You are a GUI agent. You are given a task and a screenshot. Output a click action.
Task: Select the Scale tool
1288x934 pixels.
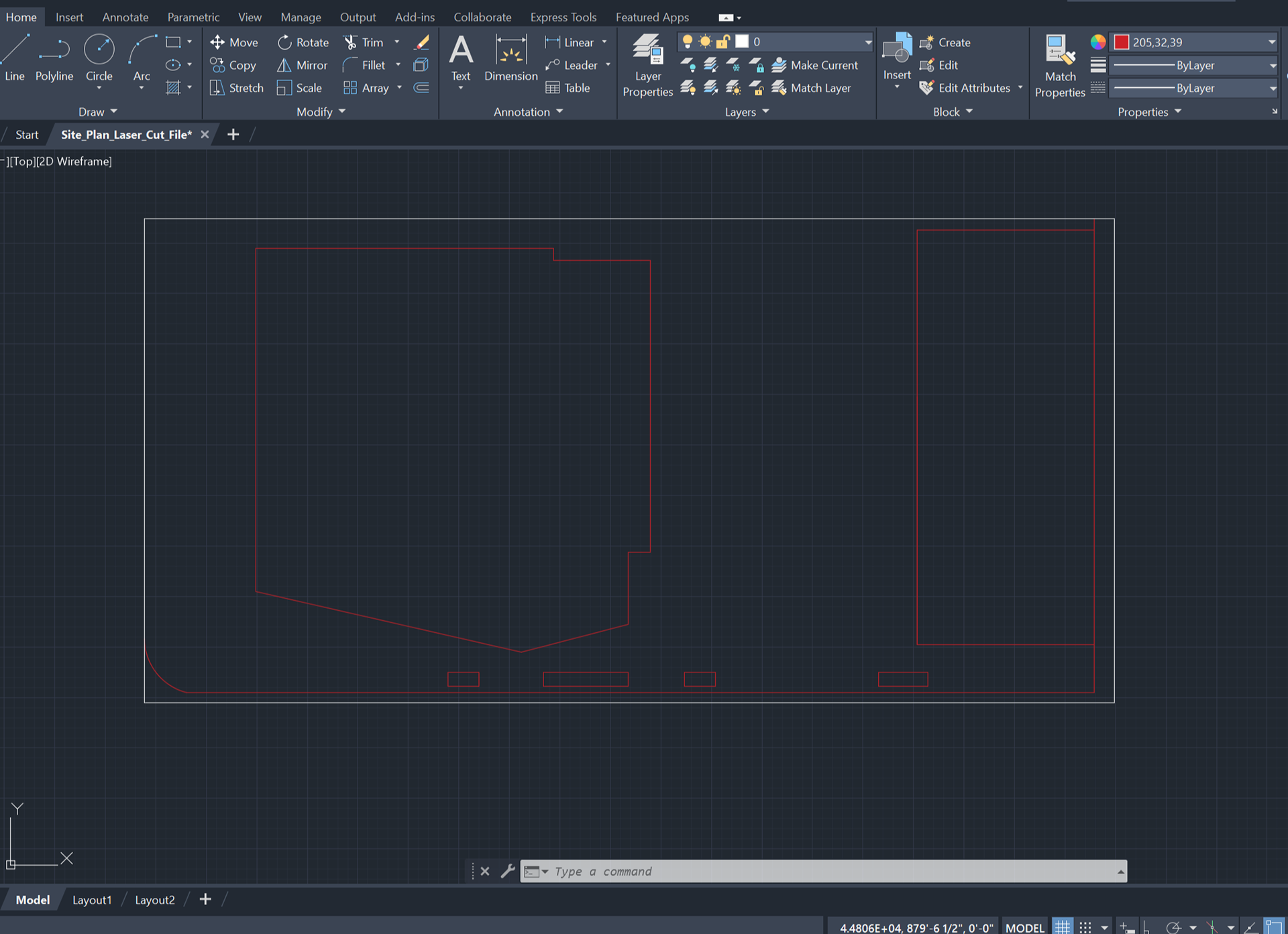pyautogui.click(x=299, y=88)
